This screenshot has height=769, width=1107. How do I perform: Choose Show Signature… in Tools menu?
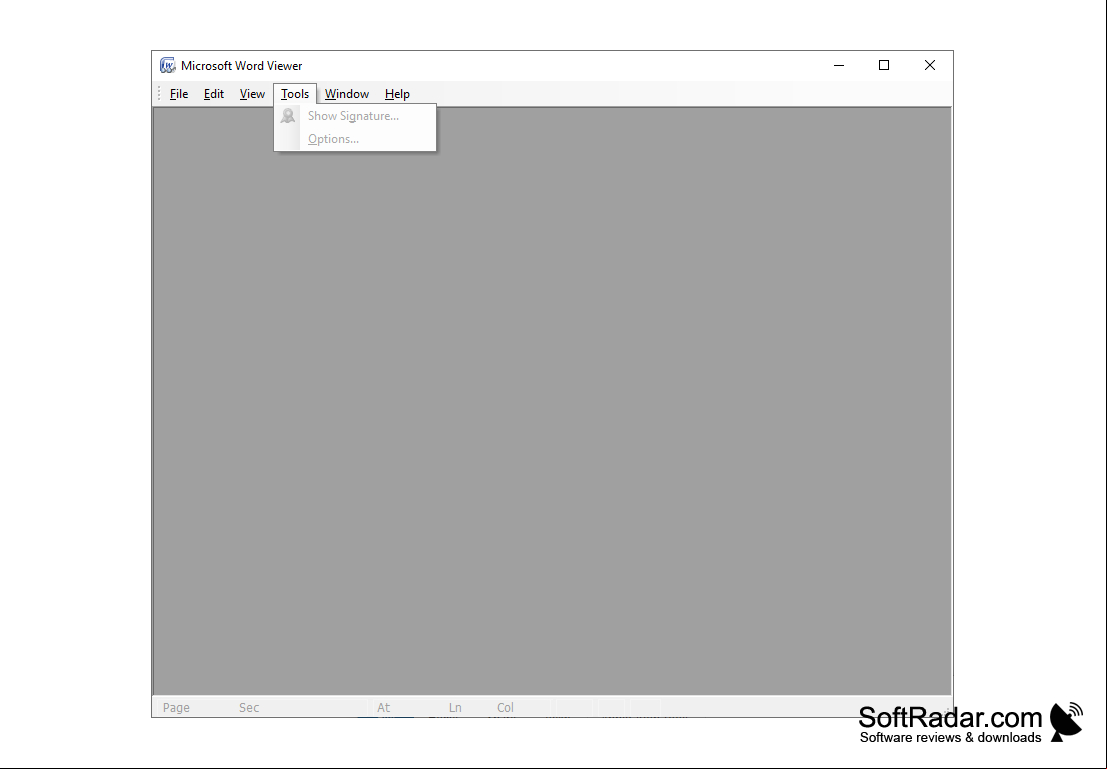(x=354, y=116)
